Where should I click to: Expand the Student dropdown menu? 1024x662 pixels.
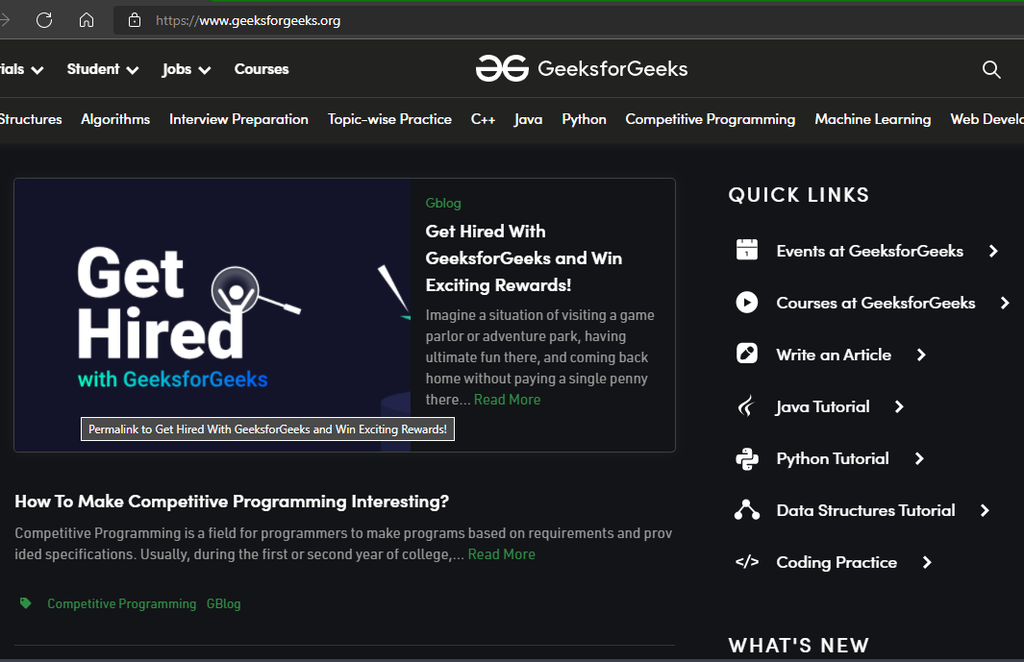point(103,69)
